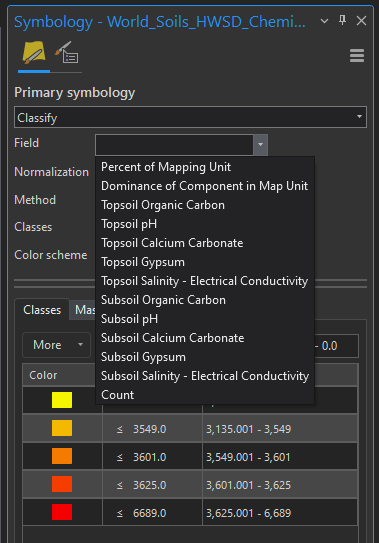Viewport: 379px width, 543px height.
Task: Click label 3,549.001 - 3,601
Action: click(x=248, y=457)
